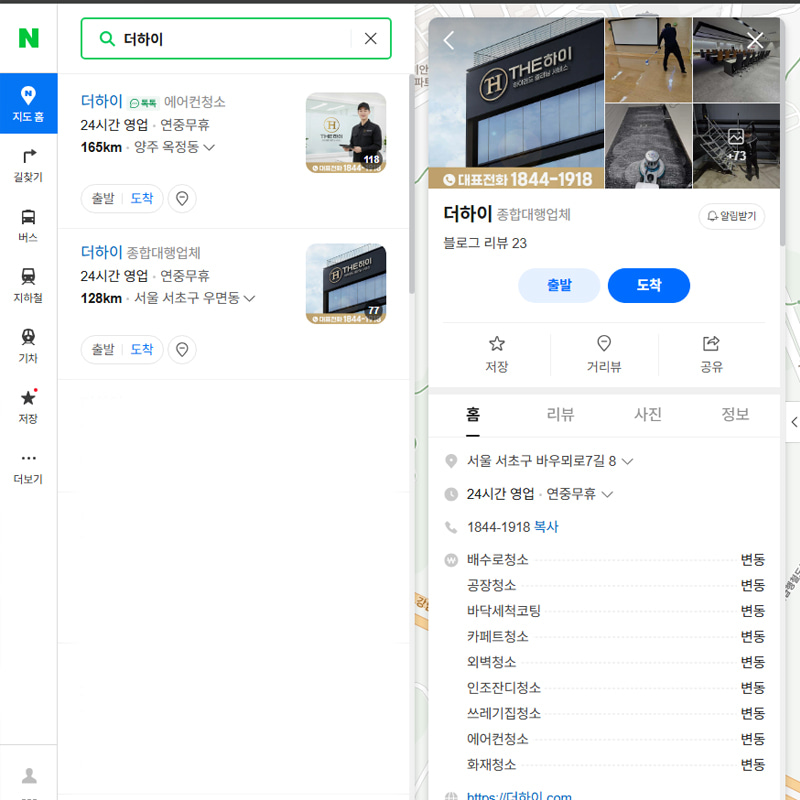Click the 인조잔디청소 price row
Viewport: 800px width, 800px height.
[x=616, y=688]
